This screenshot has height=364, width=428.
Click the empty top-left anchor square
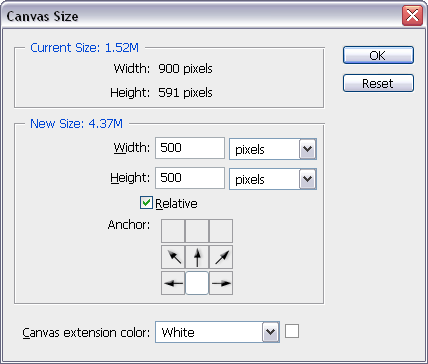(173, 231)
